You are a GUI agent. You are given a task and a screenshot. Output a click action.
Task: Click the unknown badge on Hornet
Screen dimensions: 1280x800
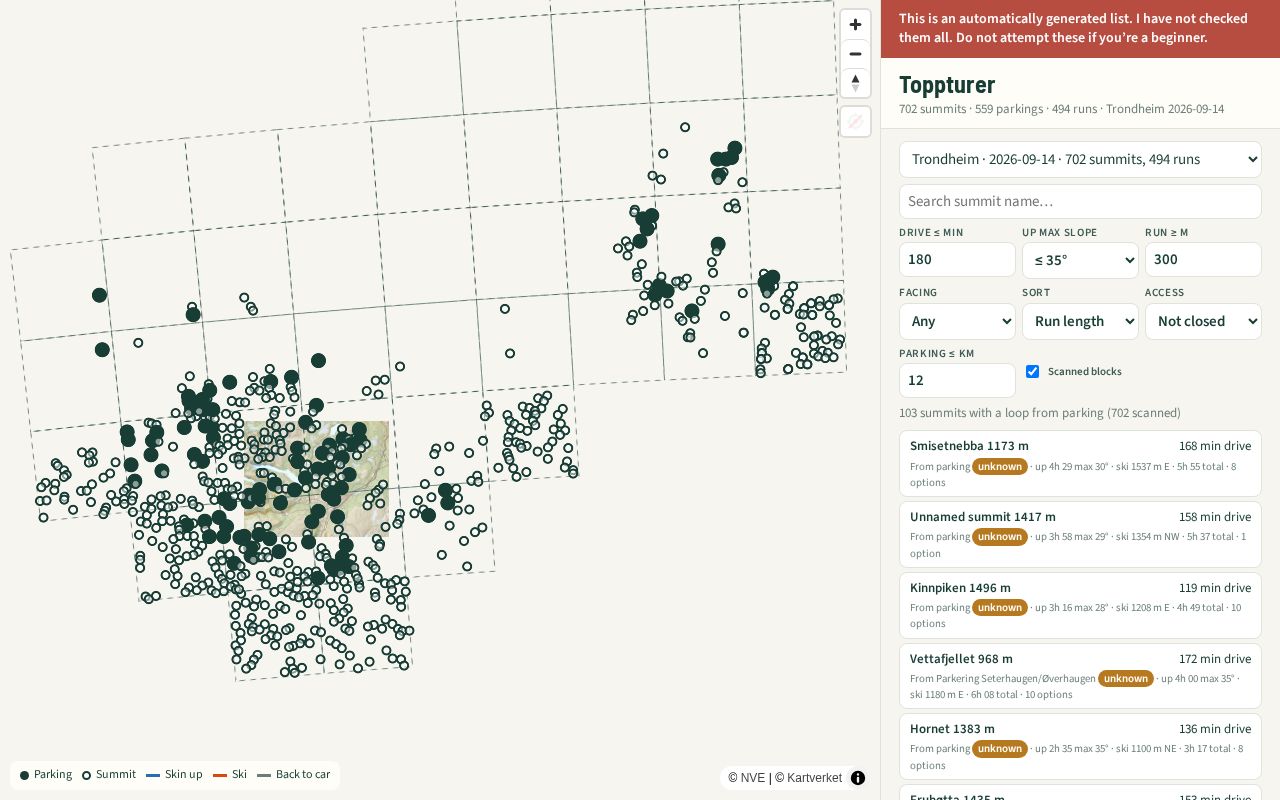coord(1000,749)
